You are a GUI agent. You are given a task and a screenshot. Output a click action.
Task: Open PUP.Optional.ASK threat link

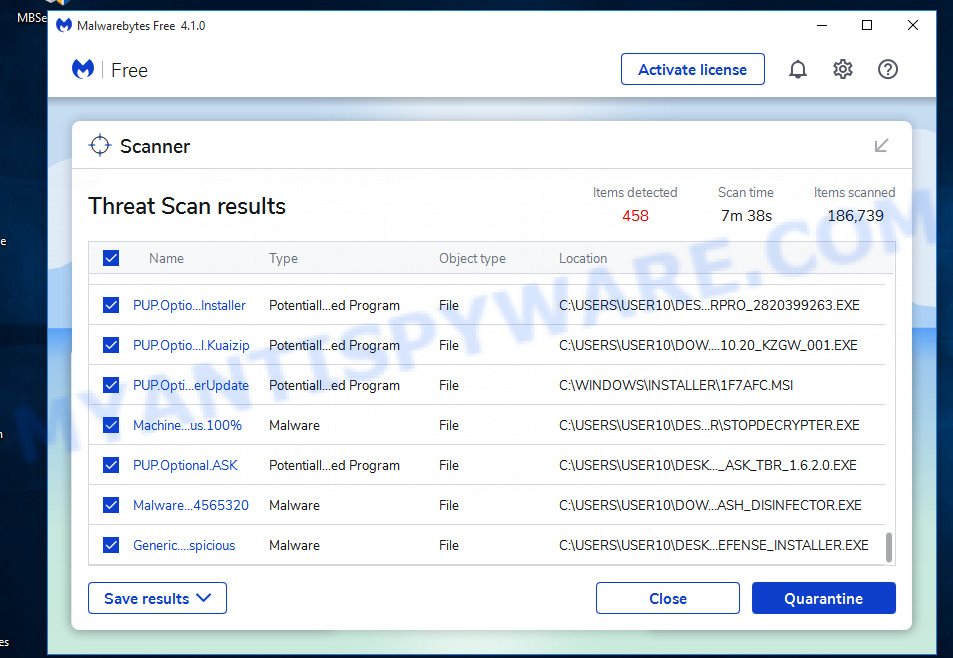185,465
